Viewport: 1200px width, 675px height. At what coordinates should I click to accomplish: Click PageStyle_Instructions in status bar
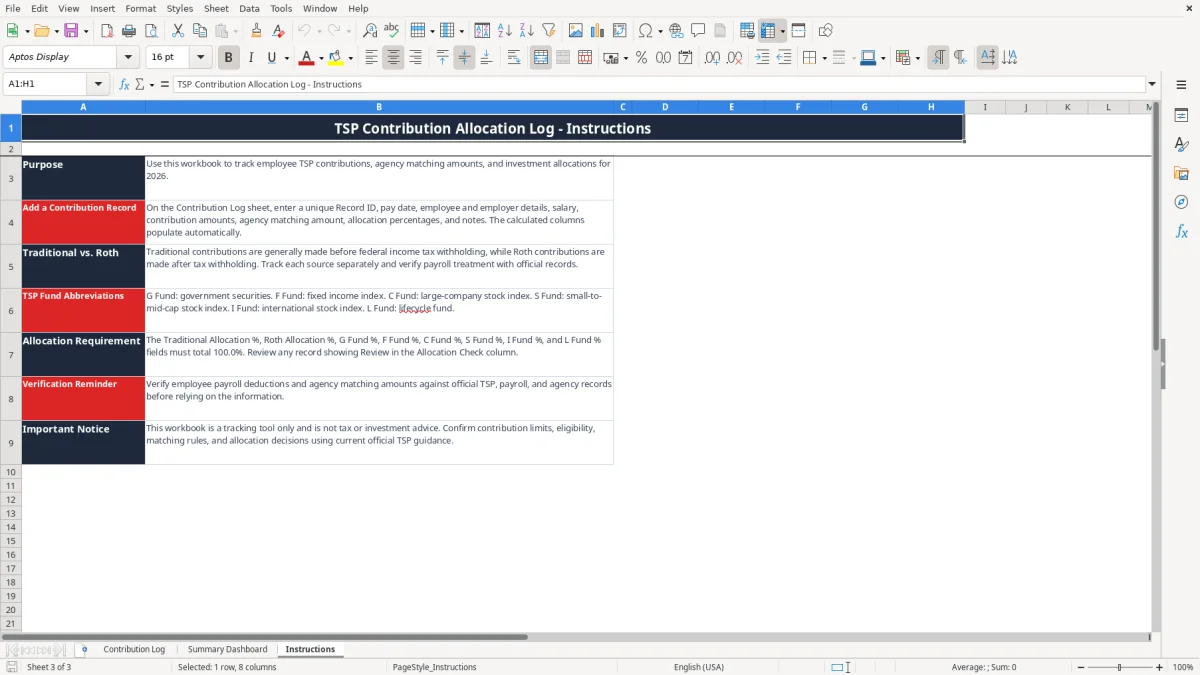tap(434, 667)
